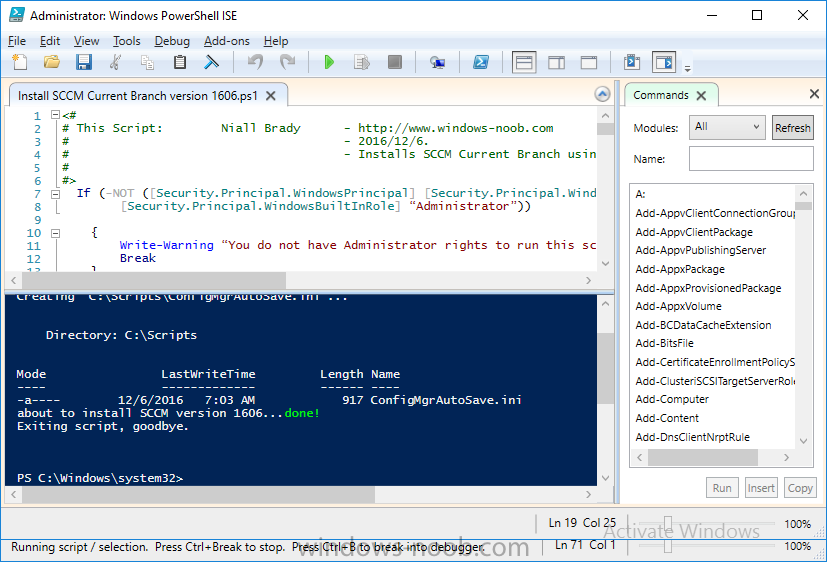Redo the last edit

point(287,62)
